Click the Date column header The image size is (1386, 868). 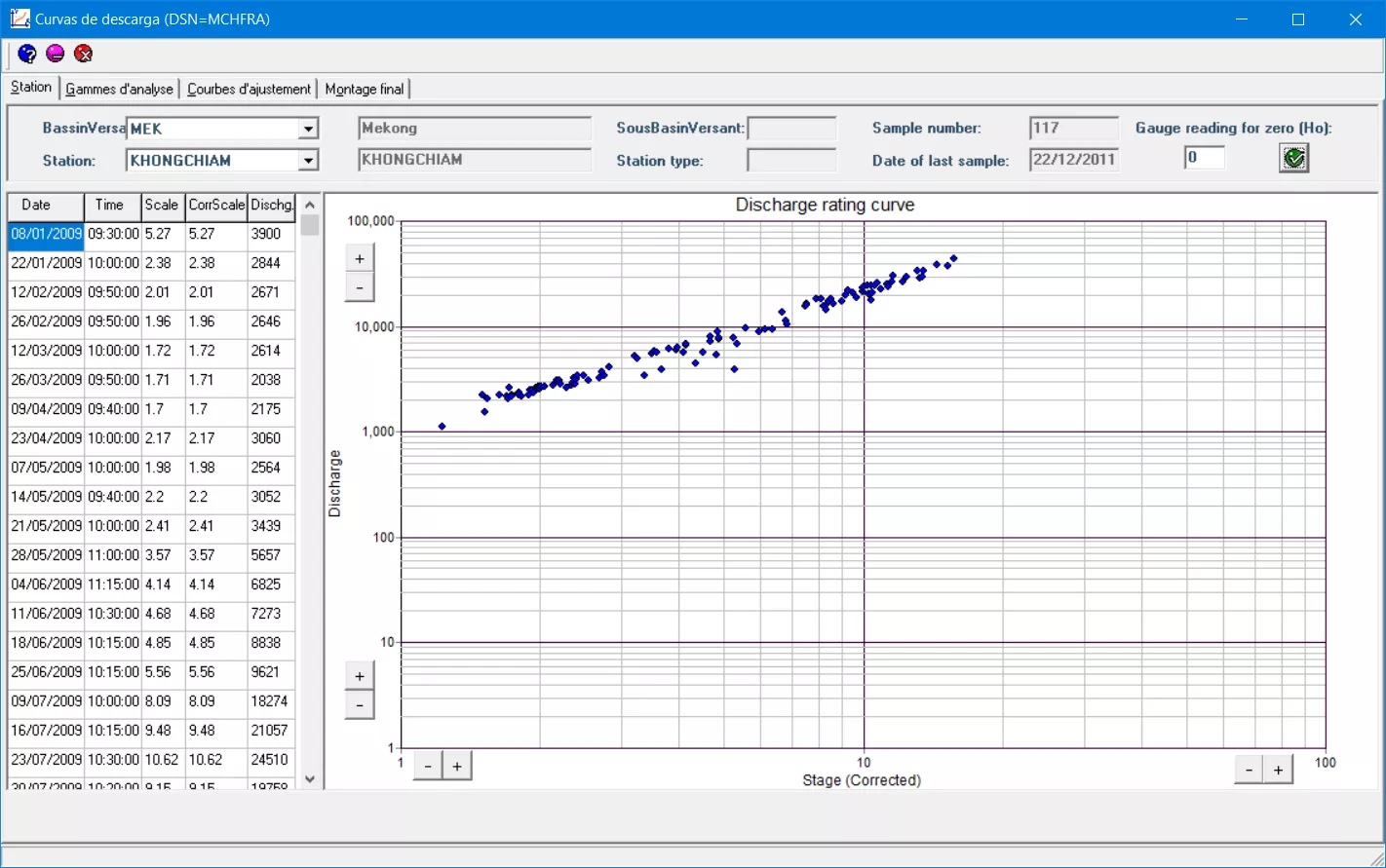click(36, 205)
